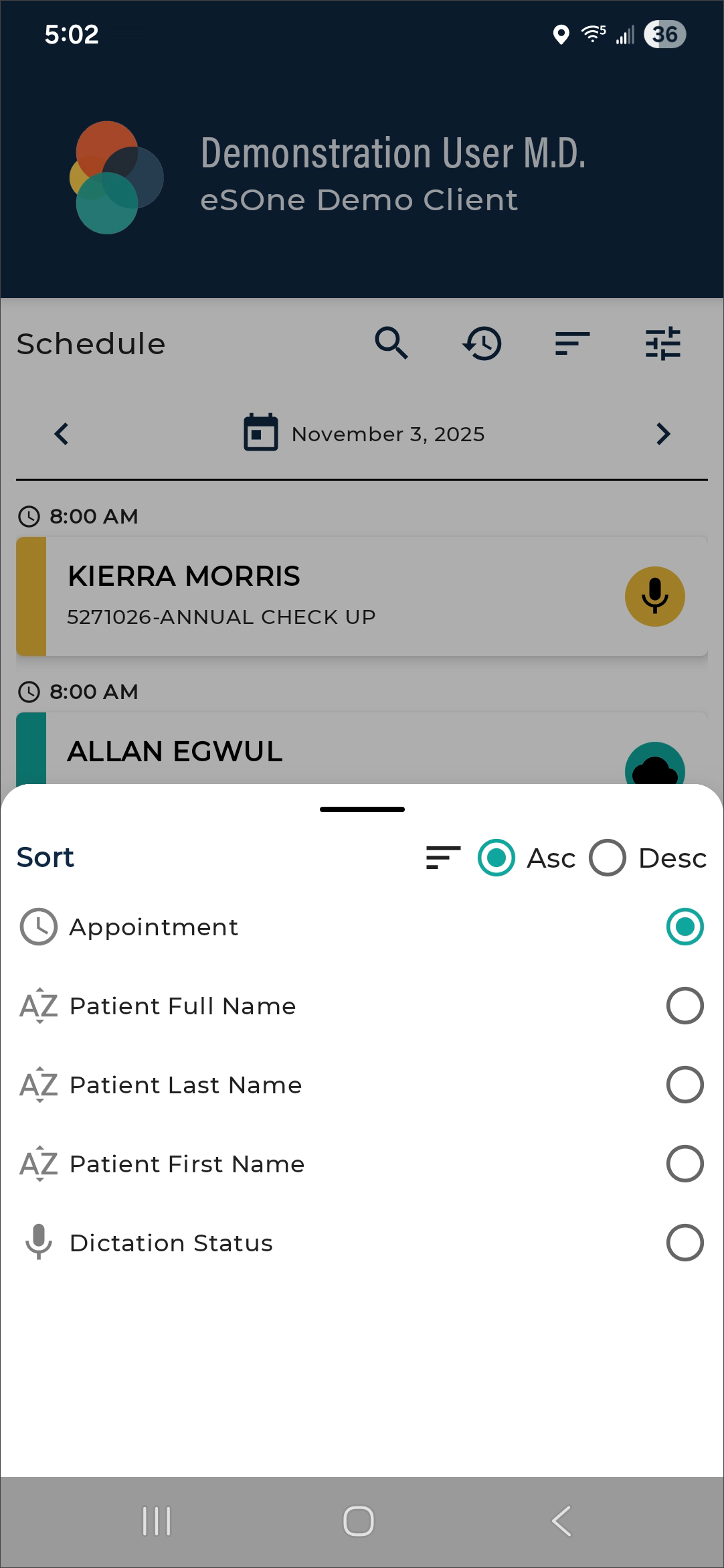Screen dimensions: 724x1568
Task: Tap Kierra Morris microphone dictation button
Action: (654, 597)
